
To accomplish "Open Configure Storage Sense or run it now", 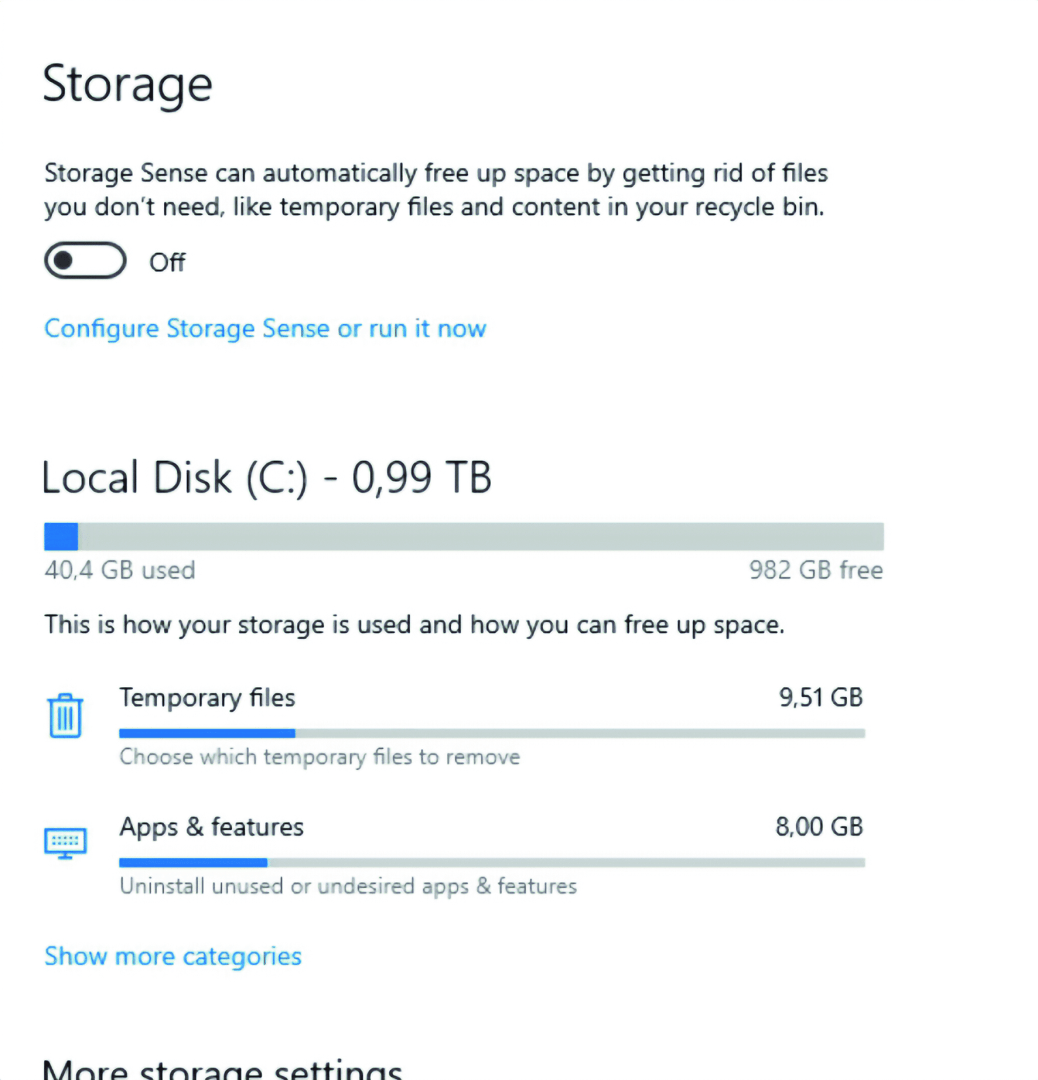I will pyautogui.click(x=265, y=329).
